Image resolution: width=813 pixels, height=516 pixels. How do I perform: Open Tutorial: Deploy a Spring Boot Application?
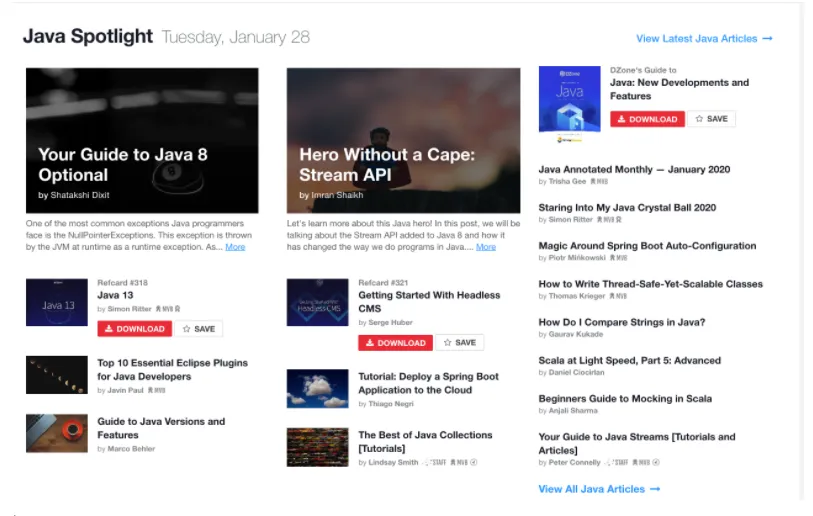pyautogui.click(x=428, y=383)
